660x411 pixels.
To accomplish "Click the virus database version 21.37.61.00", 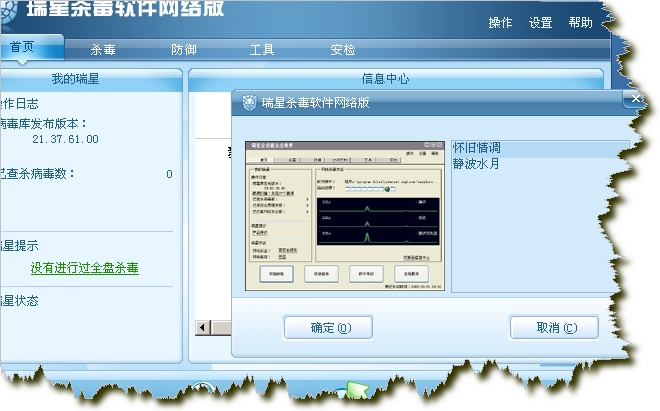I will click(65, 139).
